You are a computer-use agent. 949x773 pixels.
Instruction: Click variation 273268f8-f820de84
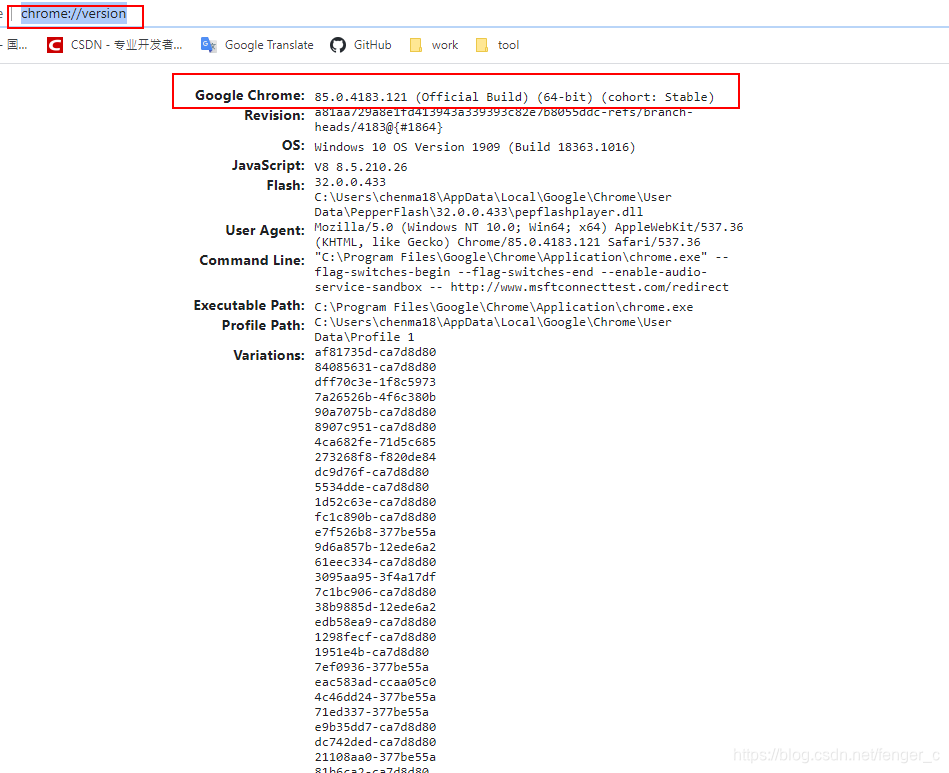[375, 457]
